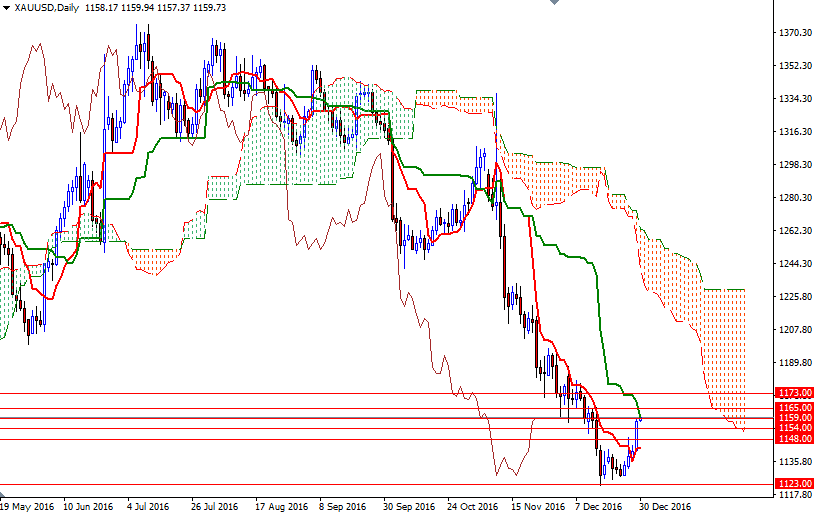Click the 19 May 2016 date label

(x=27, y=507)
